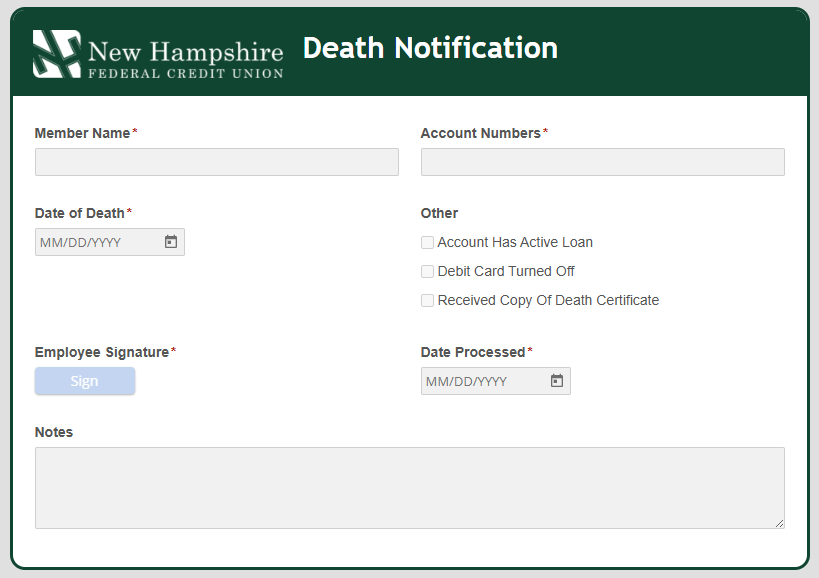Check Account Has Active Loan

427,242
